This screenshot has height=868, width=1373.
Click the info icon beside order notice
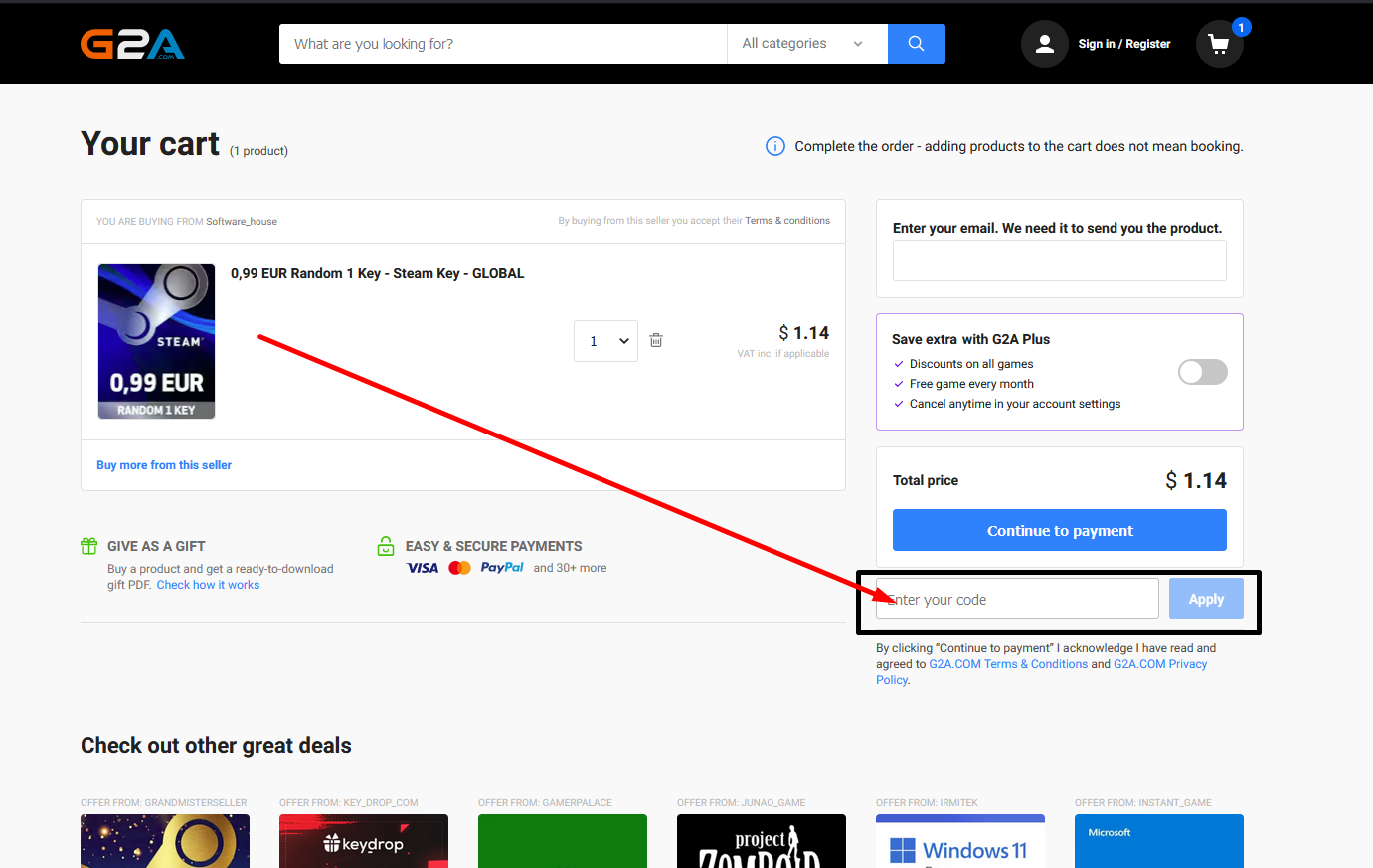click(774, 146)
